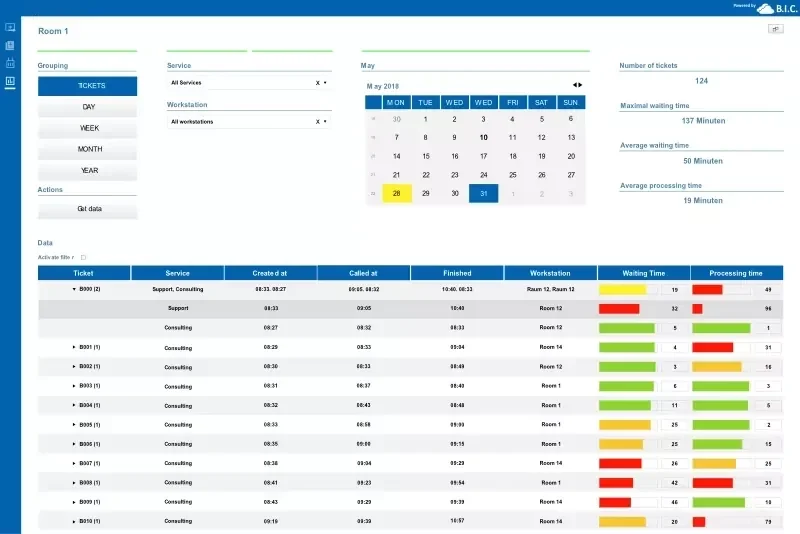Select WEEK grouping
The width and height of the screenshot is (800, 534).
(x=88, y=128)
